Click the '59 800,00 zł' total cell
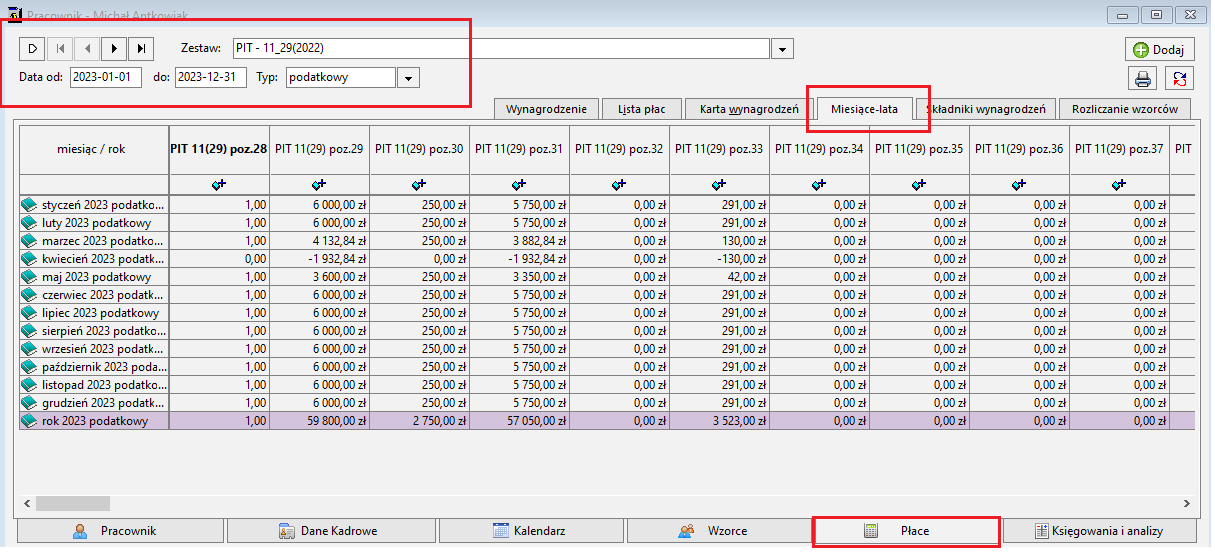 [x=319, y=422]
